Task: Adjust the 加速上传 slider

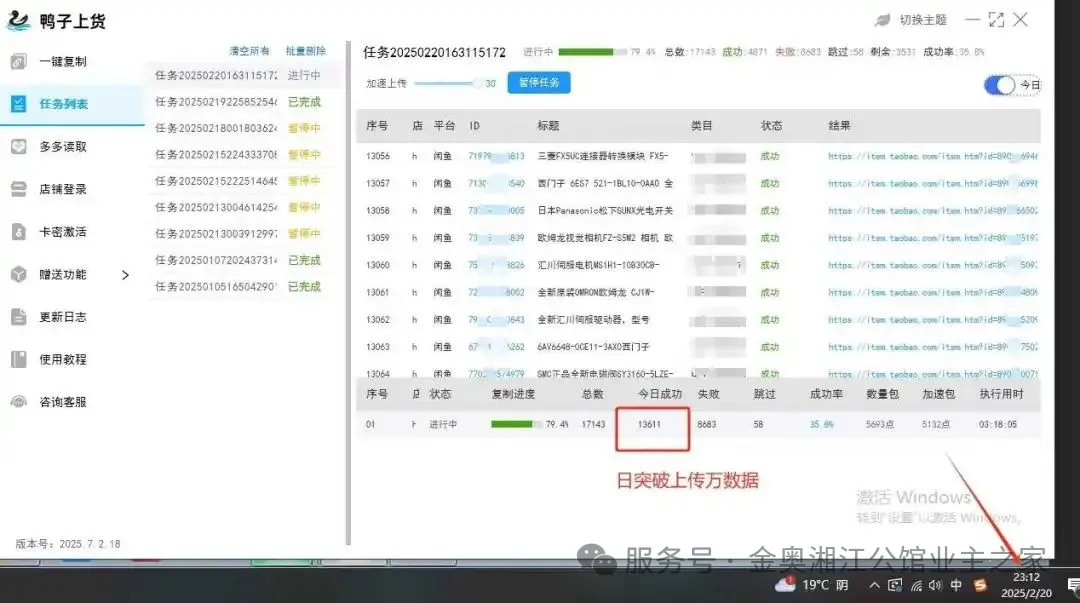Action: pos(474,84)
